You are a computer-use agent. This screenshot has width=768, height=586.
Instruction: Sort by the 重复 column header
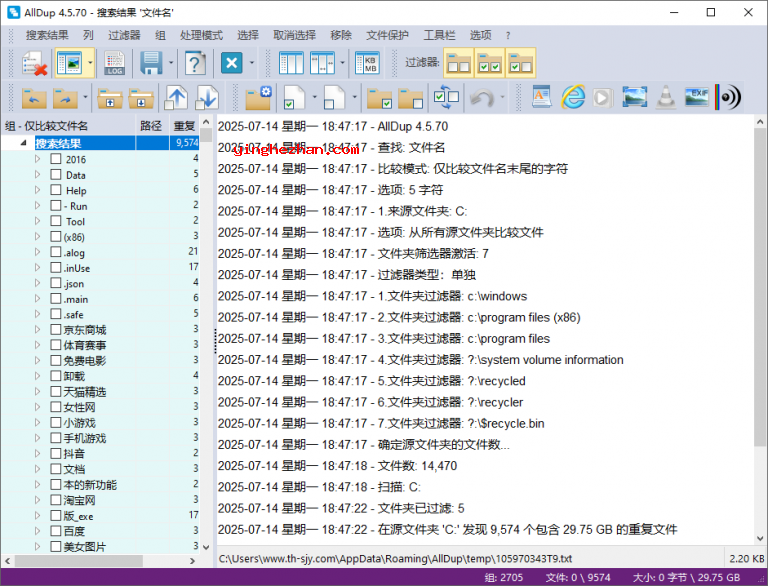(184, 126)
